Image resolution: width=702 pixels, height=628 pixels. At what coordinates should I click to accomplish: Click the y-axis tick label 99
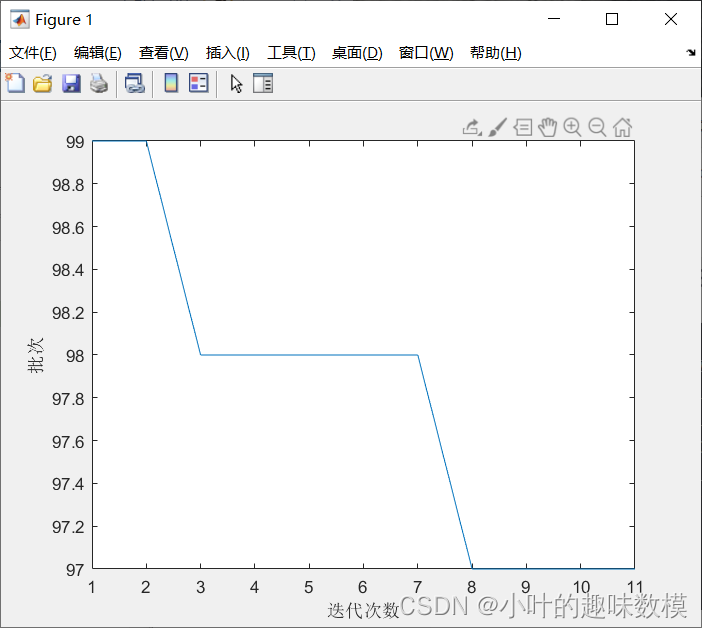click(x=75, y=142)
